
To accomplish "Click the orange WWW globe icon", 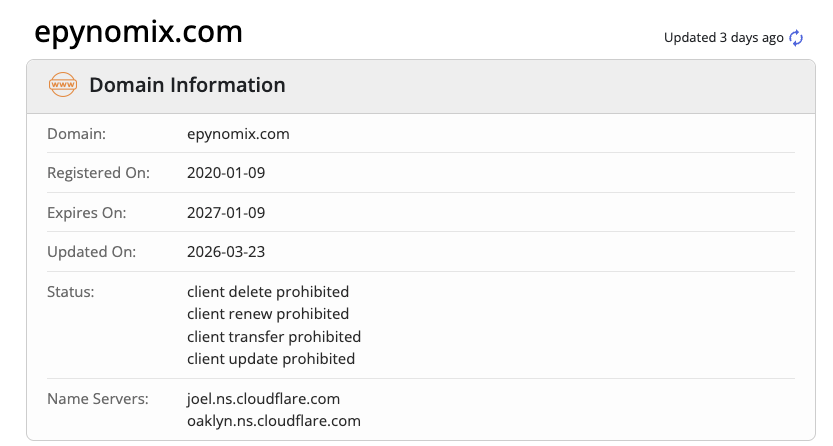I will tap(63, 85).
